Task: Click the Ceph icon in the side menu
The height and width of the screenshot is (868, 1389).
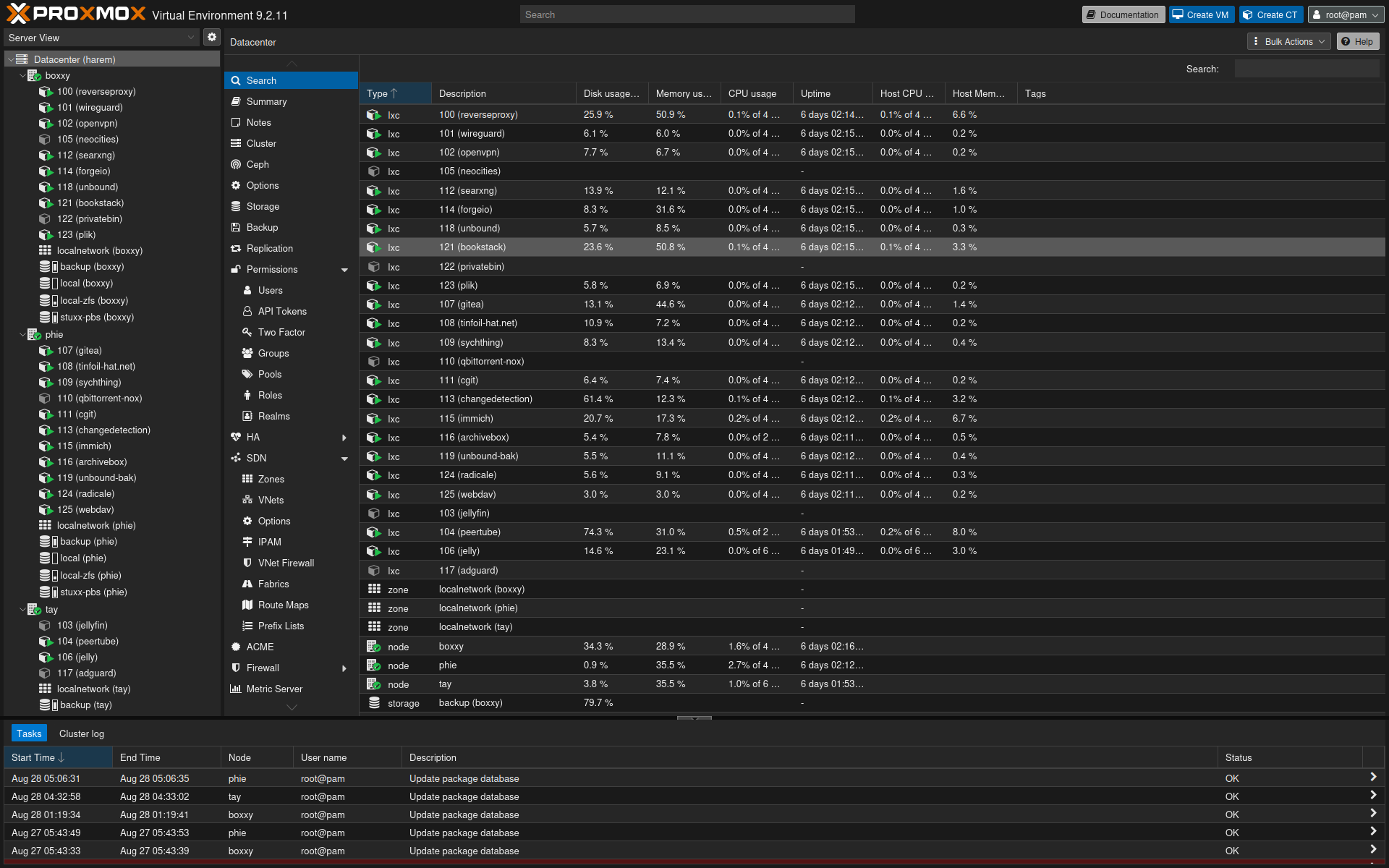Action: [x=236, y=164]
